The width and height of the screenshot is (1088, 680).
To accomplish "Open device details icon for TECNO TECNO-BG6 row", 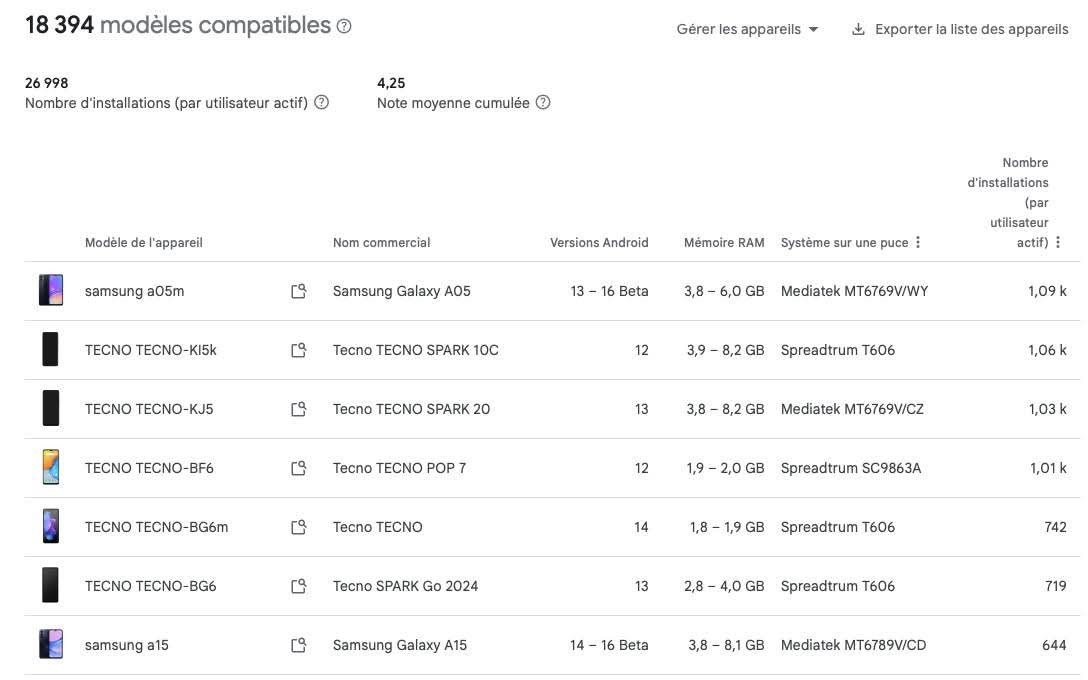I will 298,586.
